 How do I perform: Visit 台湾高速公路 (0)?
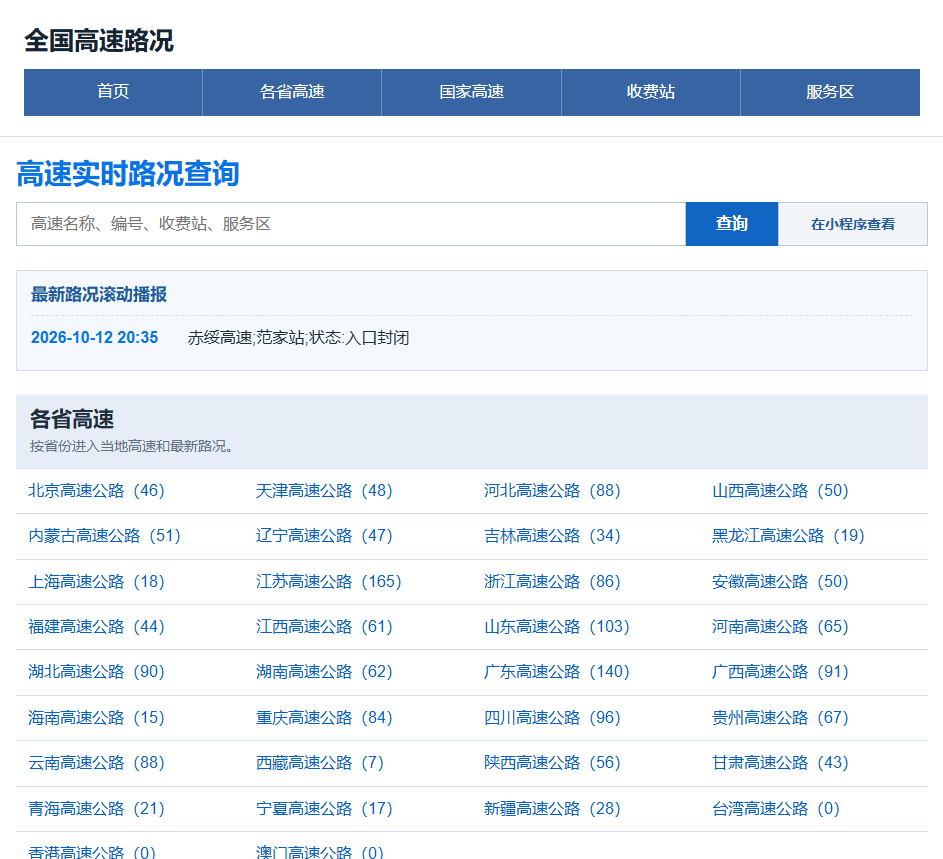pyautogui.click(x=776, y=808)
